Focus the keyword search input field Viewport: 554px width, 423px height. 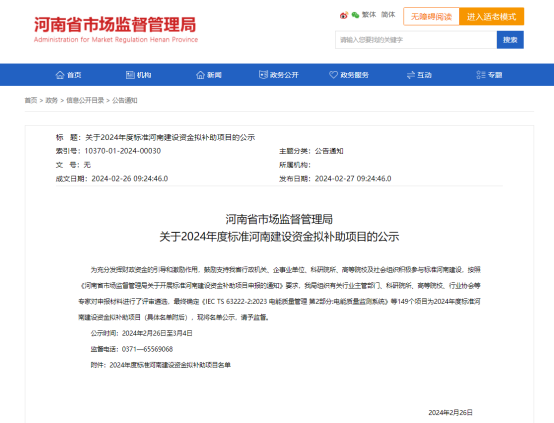pyautogui.click(x=416, y=40)
